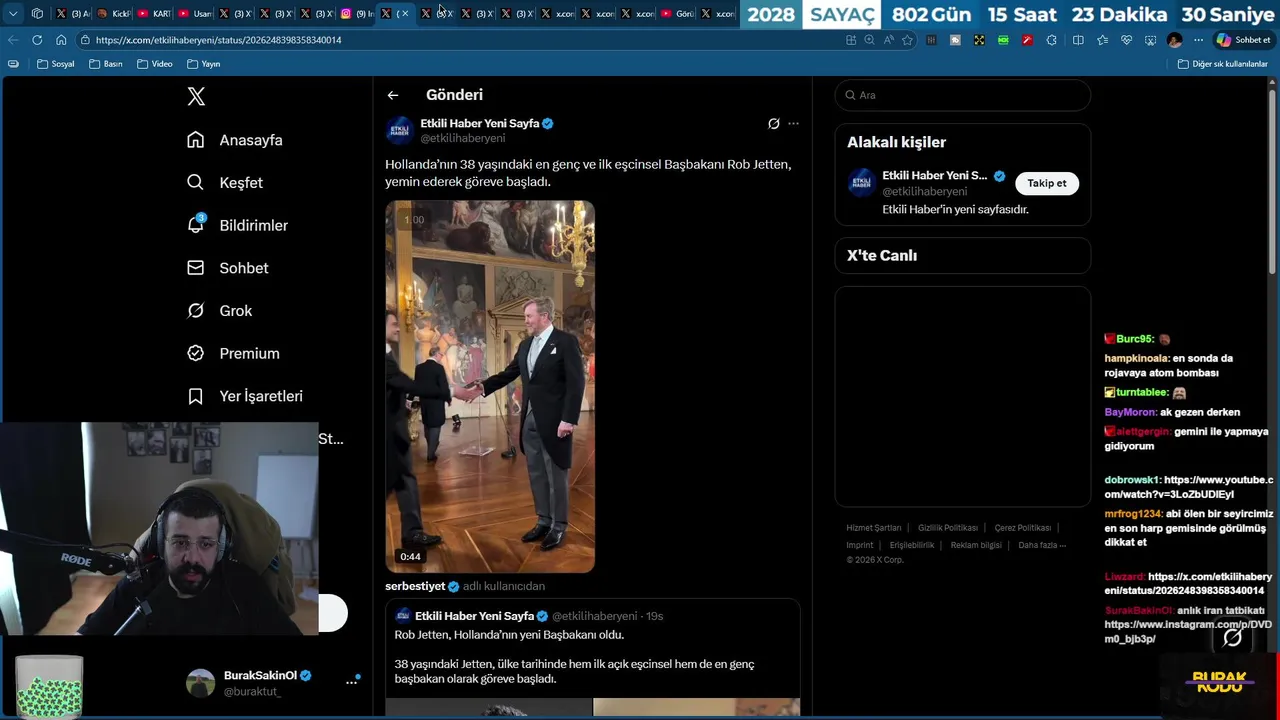Play the Rob Jetten video
Image resolution: width=1280 pixels, height=720 pixels.
(490, 386)
